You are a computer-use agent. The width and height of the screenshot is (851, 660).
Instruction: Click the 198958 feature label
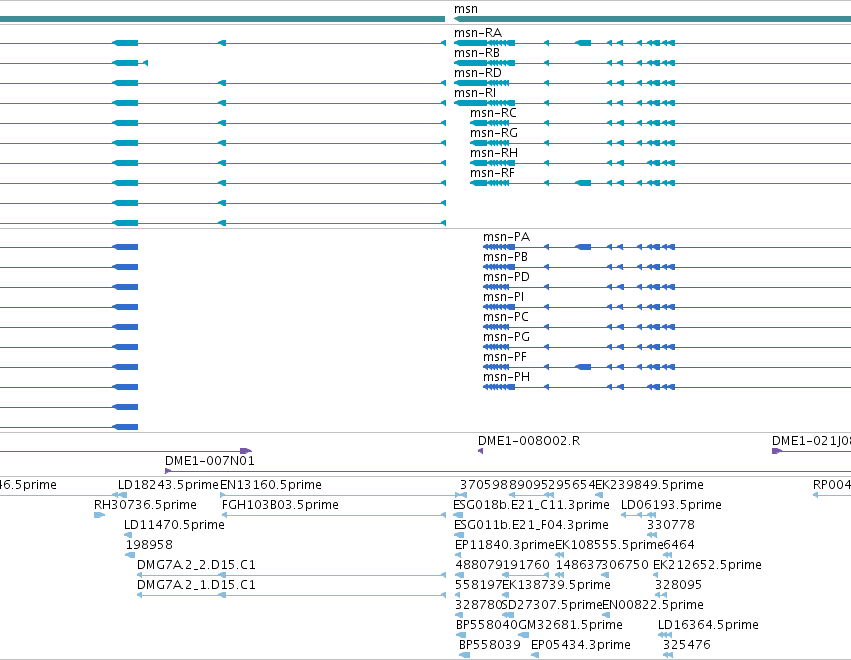[149, 545]
